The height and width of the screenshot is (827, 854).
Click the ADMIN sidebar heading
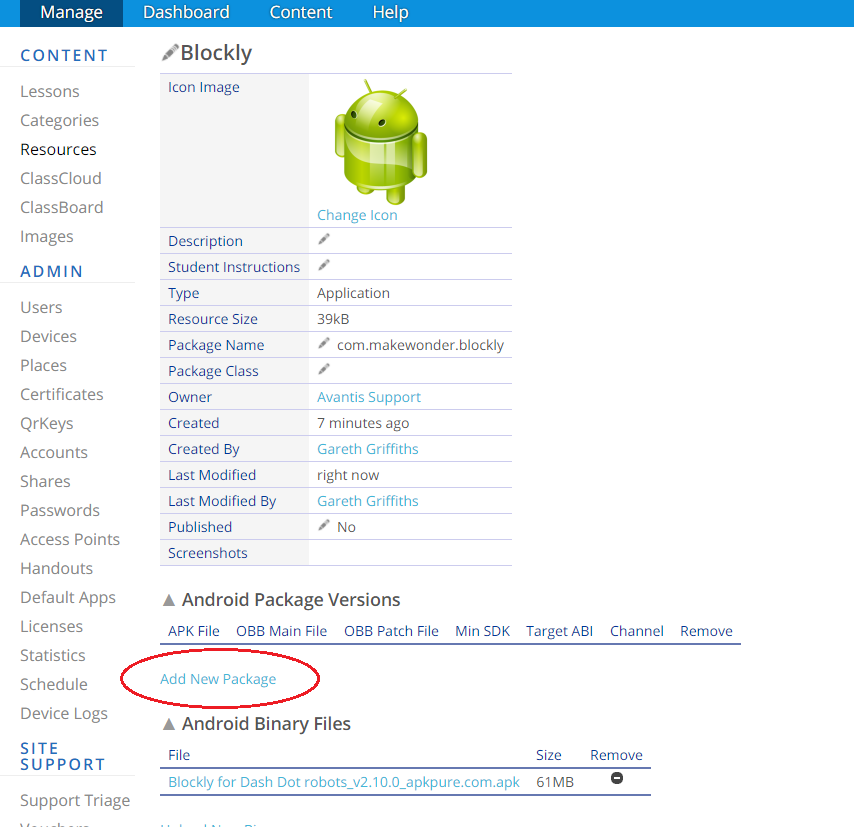click(51, 271)
